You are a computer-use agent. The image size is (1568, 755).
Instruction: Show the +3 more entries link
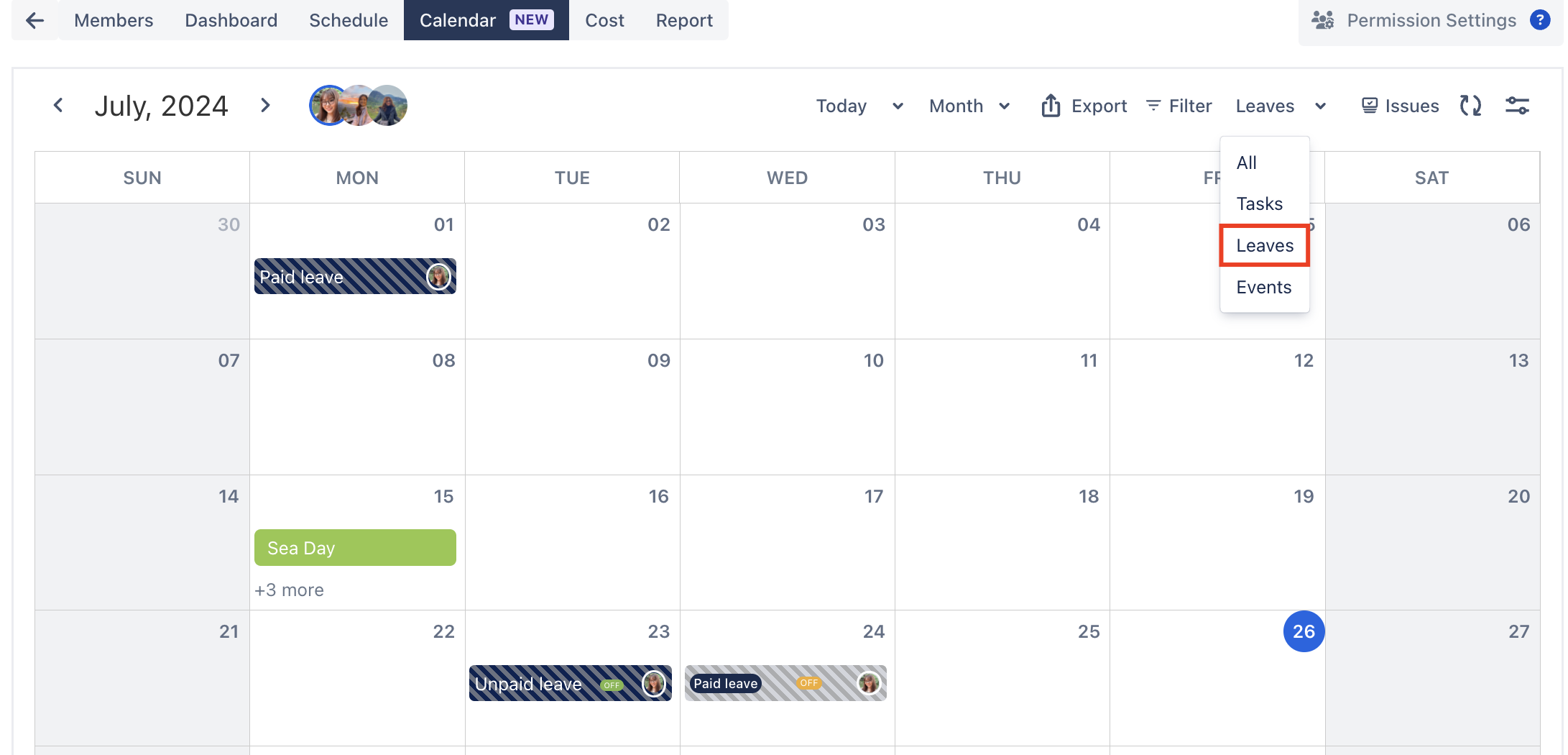(289, 590)
